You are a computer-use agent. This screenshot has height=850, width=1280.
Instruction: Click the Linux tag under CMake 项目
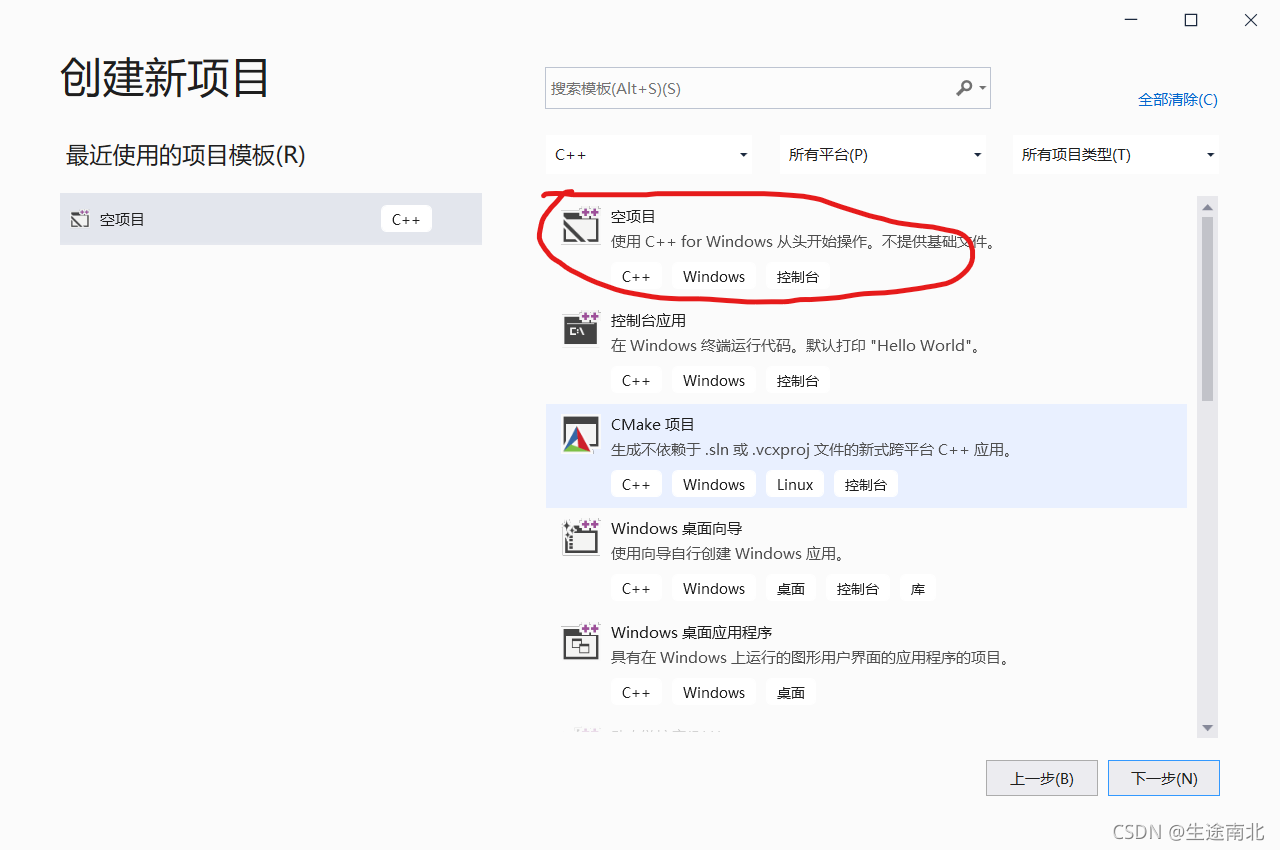pyautogui.click(x=795, y=484)
